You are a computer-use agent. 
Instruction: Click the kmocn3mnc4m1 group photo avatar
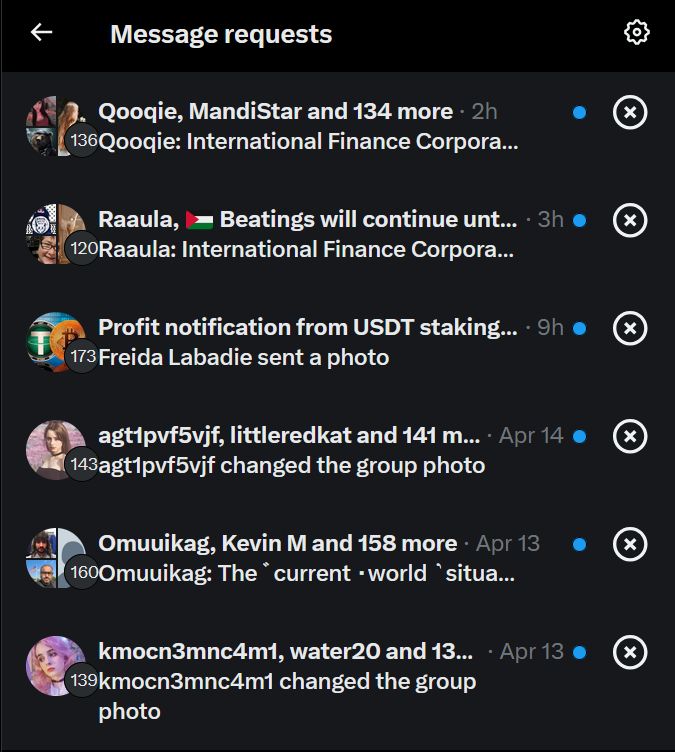tap(56, 666)
